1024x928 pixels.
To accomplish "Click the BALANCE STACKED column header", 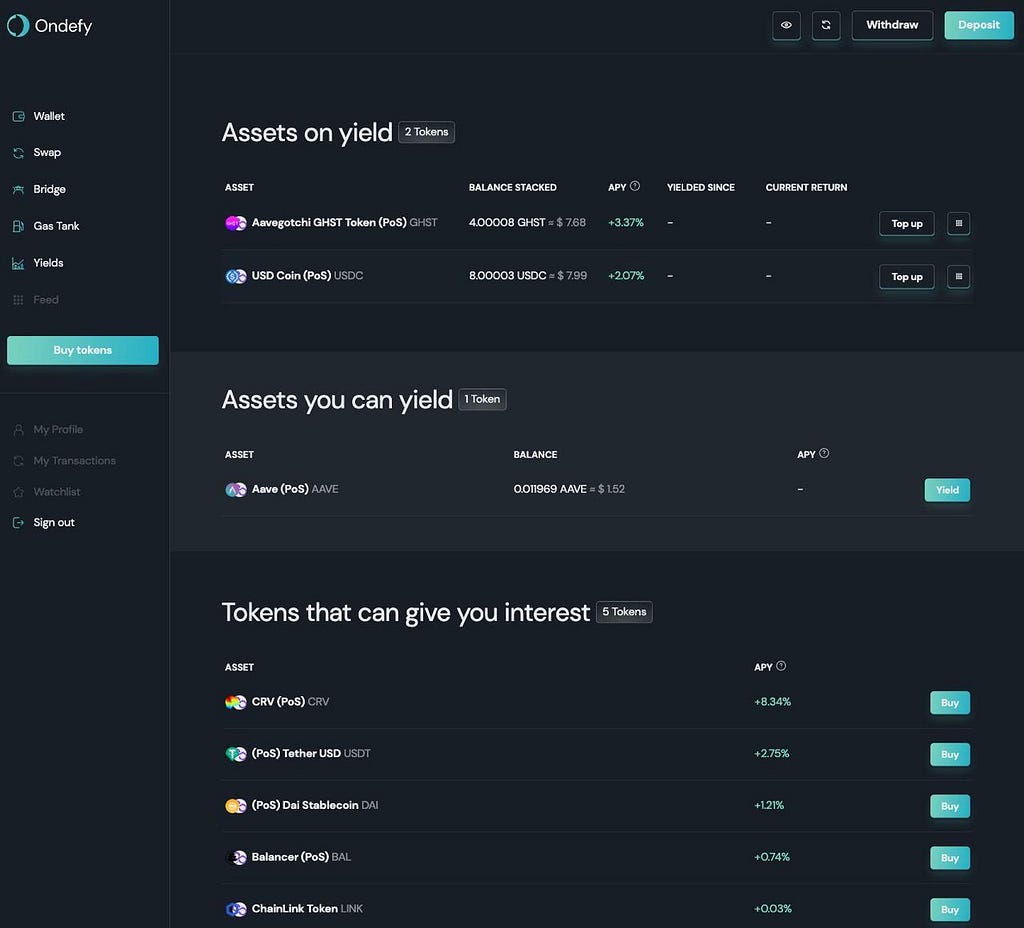I will (x=513, y=187).
